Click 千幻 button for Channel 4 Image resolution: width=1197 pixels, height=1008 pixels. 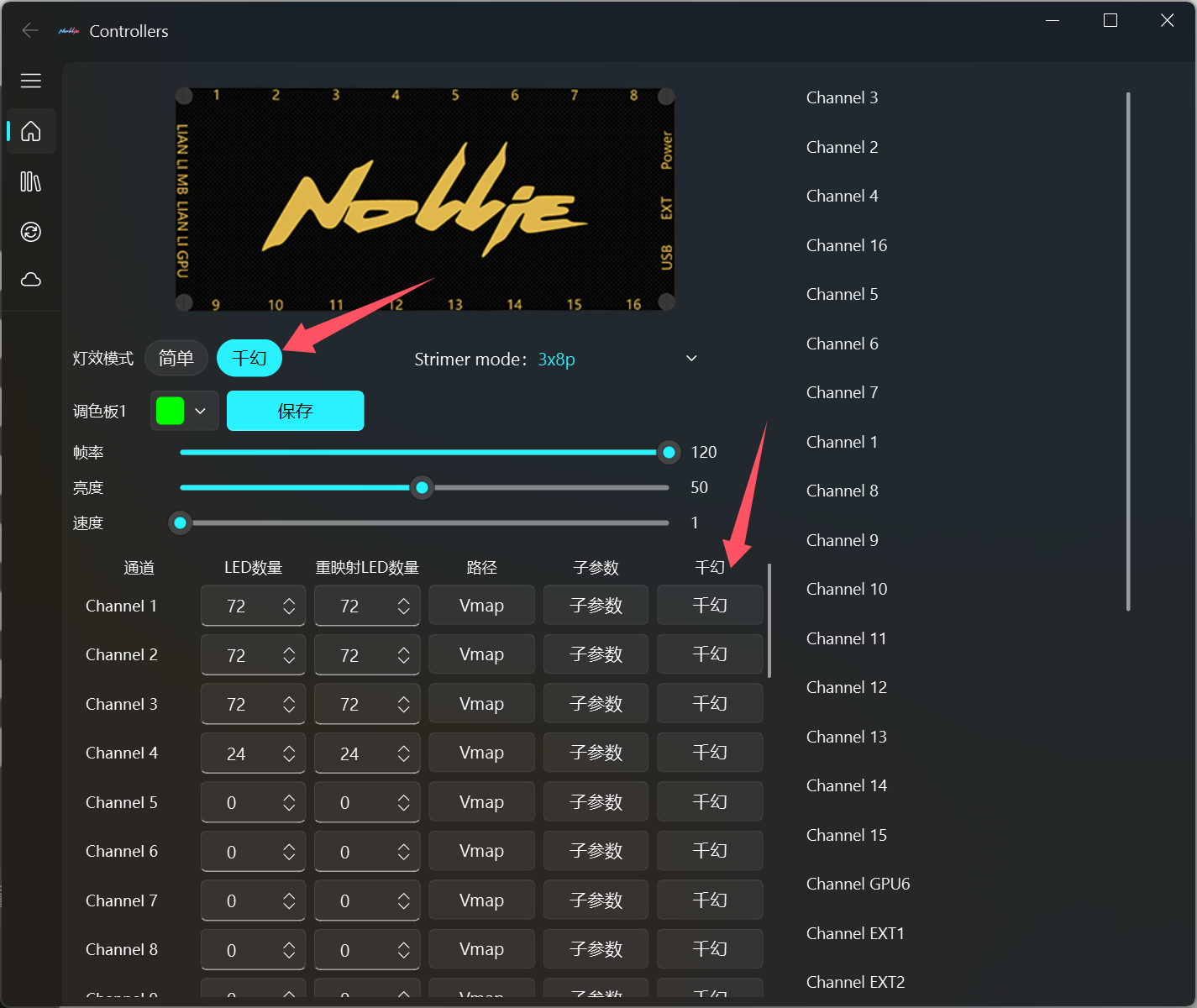[x=710, y=753]
